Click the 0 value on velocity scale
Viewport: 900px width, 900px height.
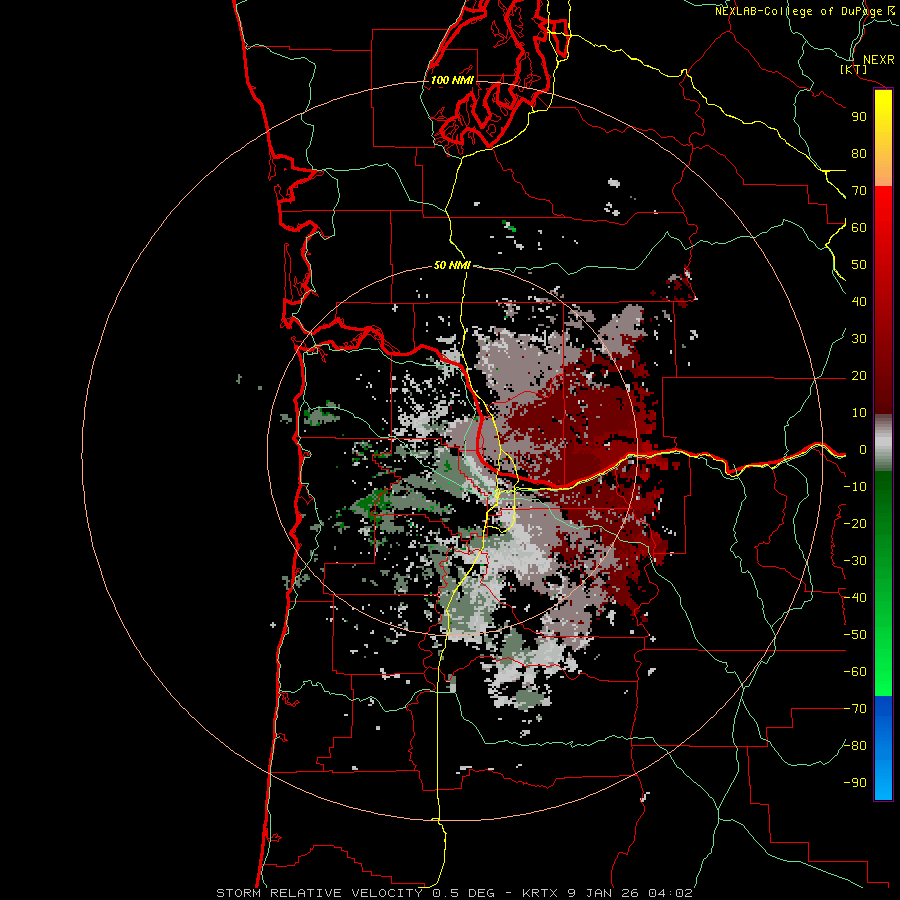(x=863, y=450)
